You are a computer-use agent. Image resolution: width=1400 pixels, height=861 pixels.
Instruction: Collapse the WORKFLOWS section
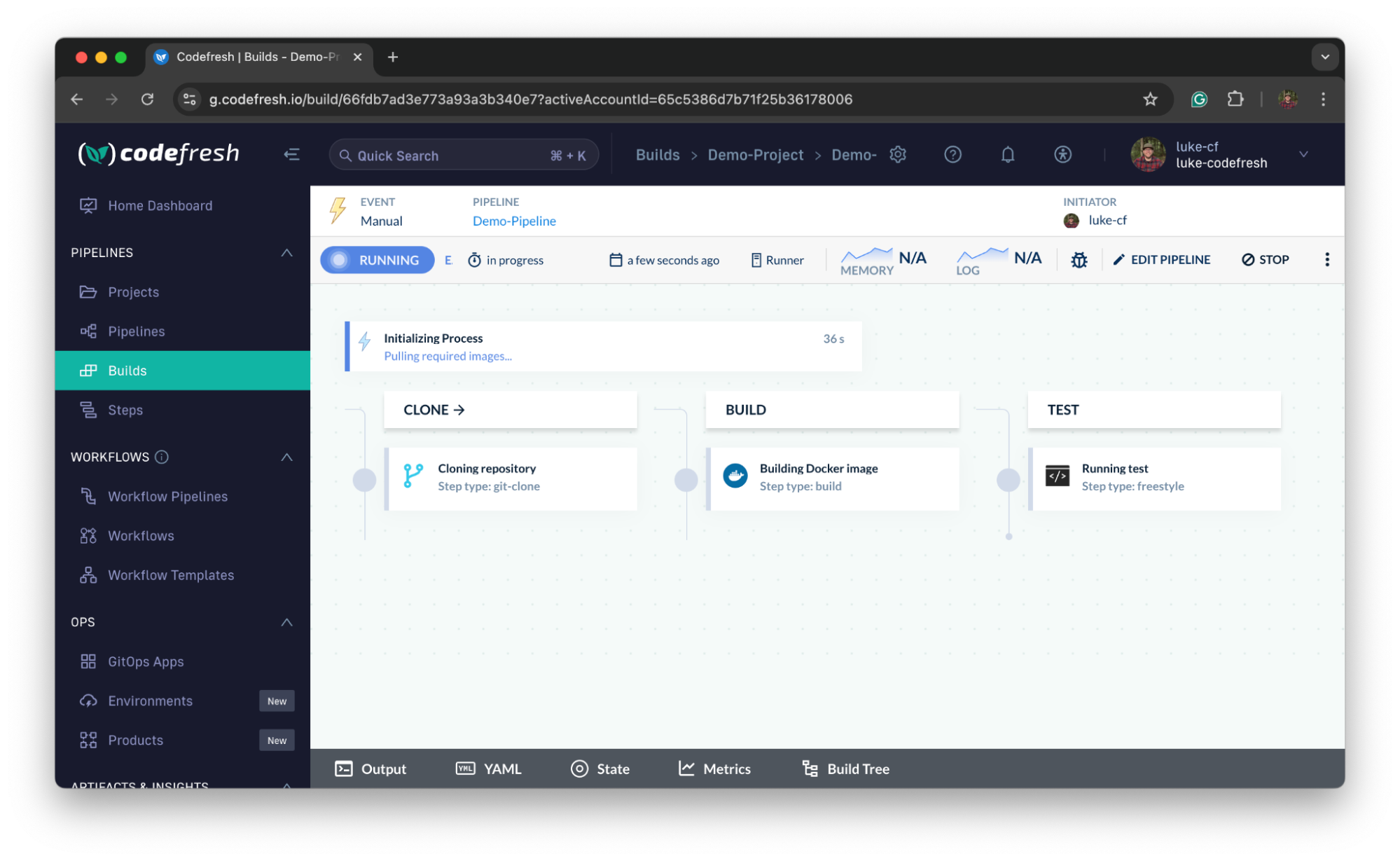pyautogui.click(x=286, y=456)
